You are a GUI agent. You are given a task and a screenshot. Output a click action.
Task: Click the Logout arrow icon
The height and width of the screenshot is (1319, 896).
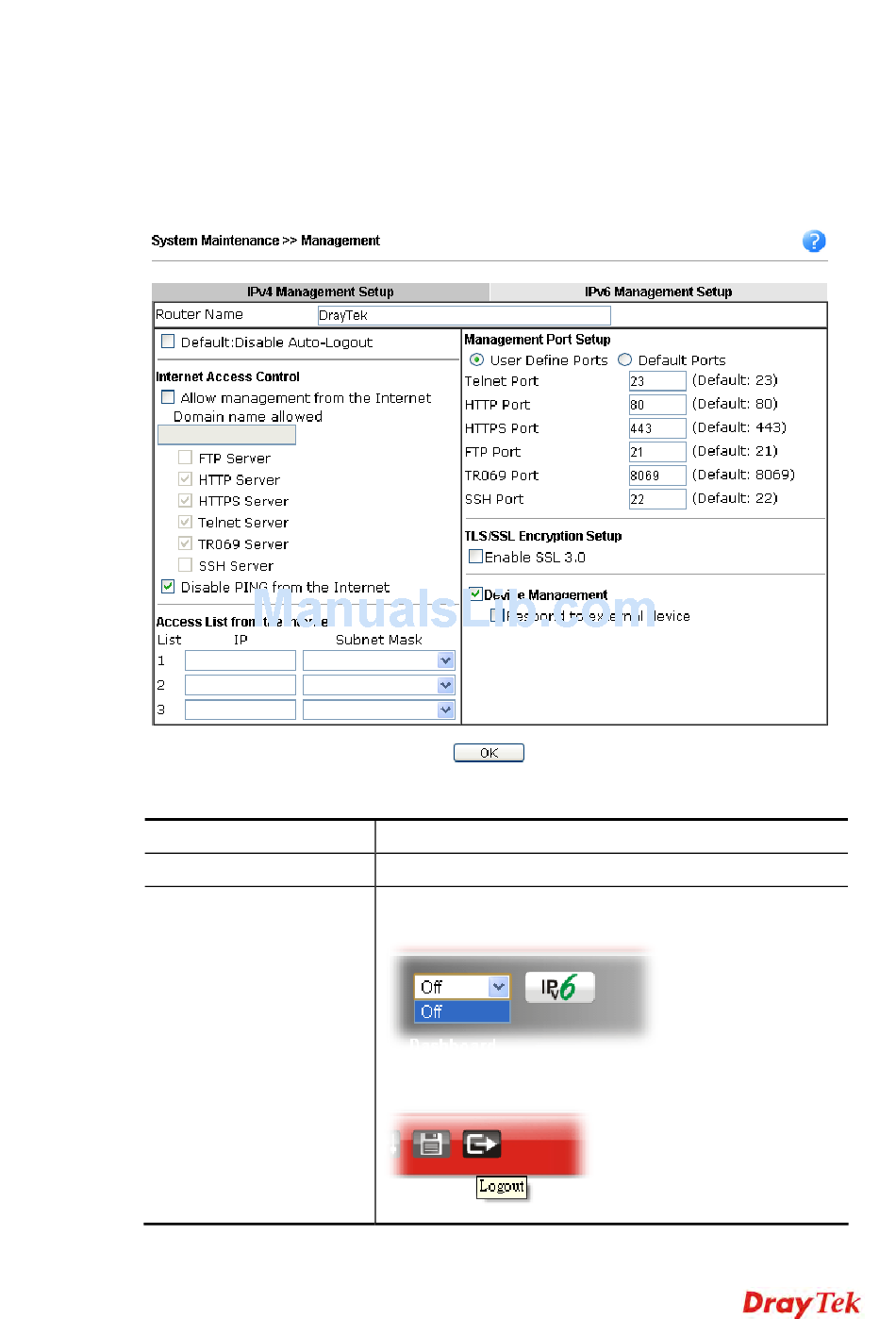pos(481,1144)
